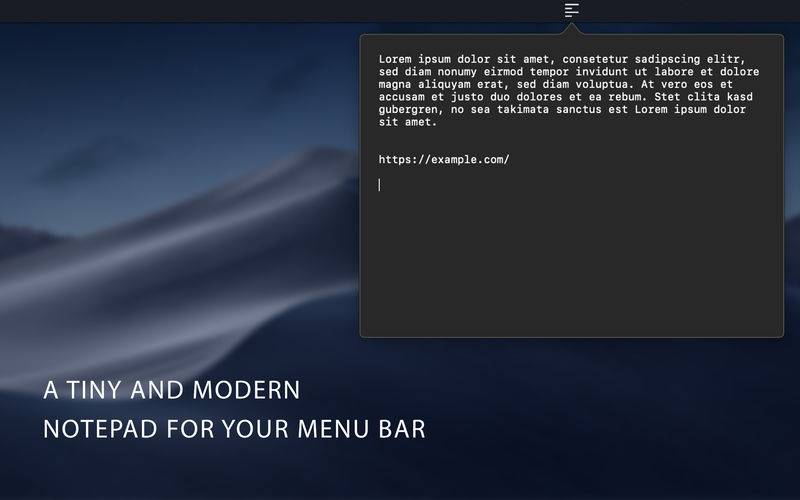Click the final "sit amet." line
The width and height of the screenshot is (800, 500).
[x=408, y=122]
